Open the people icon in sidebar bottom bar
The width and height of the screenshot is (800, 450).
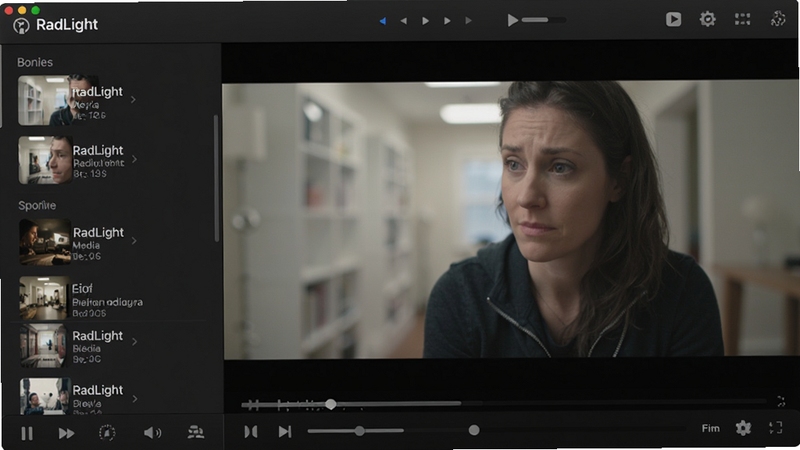[x=196, y=433]
